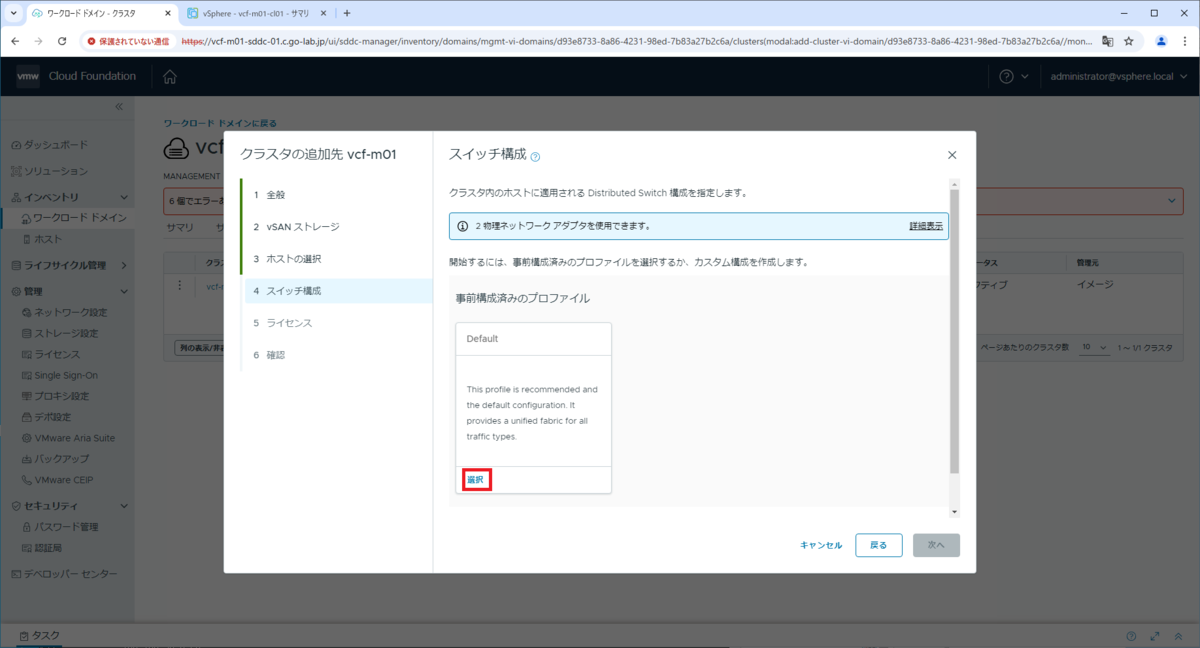This screenshot has height=648, width=1200.
Task: Click the 選択 link on Default profile
Action: (x=475, y=480)
